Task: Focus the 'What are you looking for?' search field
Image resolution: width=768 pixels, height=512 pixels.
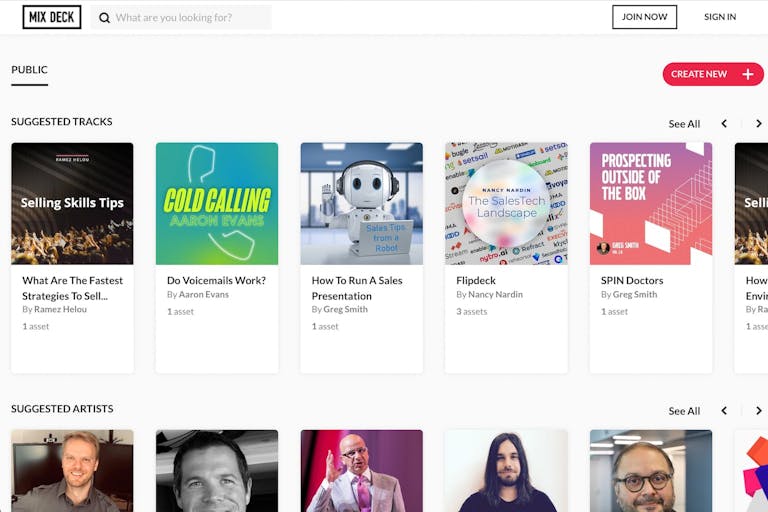Action: point(181,18)
